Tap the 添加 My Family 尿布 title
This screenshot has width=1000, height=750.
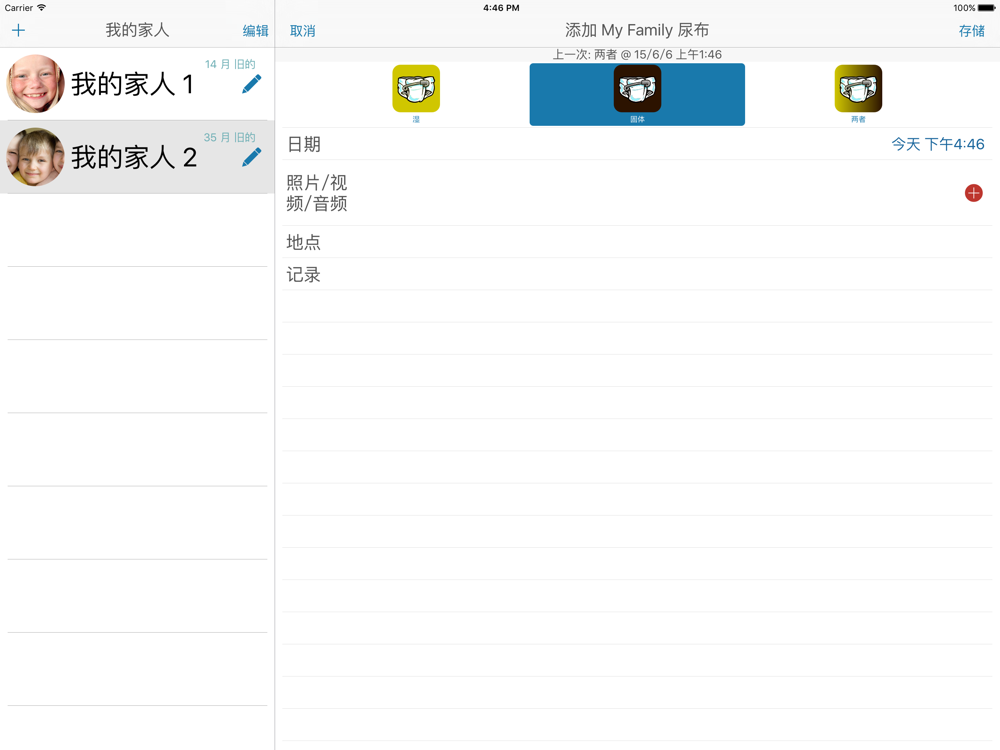tap(637, 30)
